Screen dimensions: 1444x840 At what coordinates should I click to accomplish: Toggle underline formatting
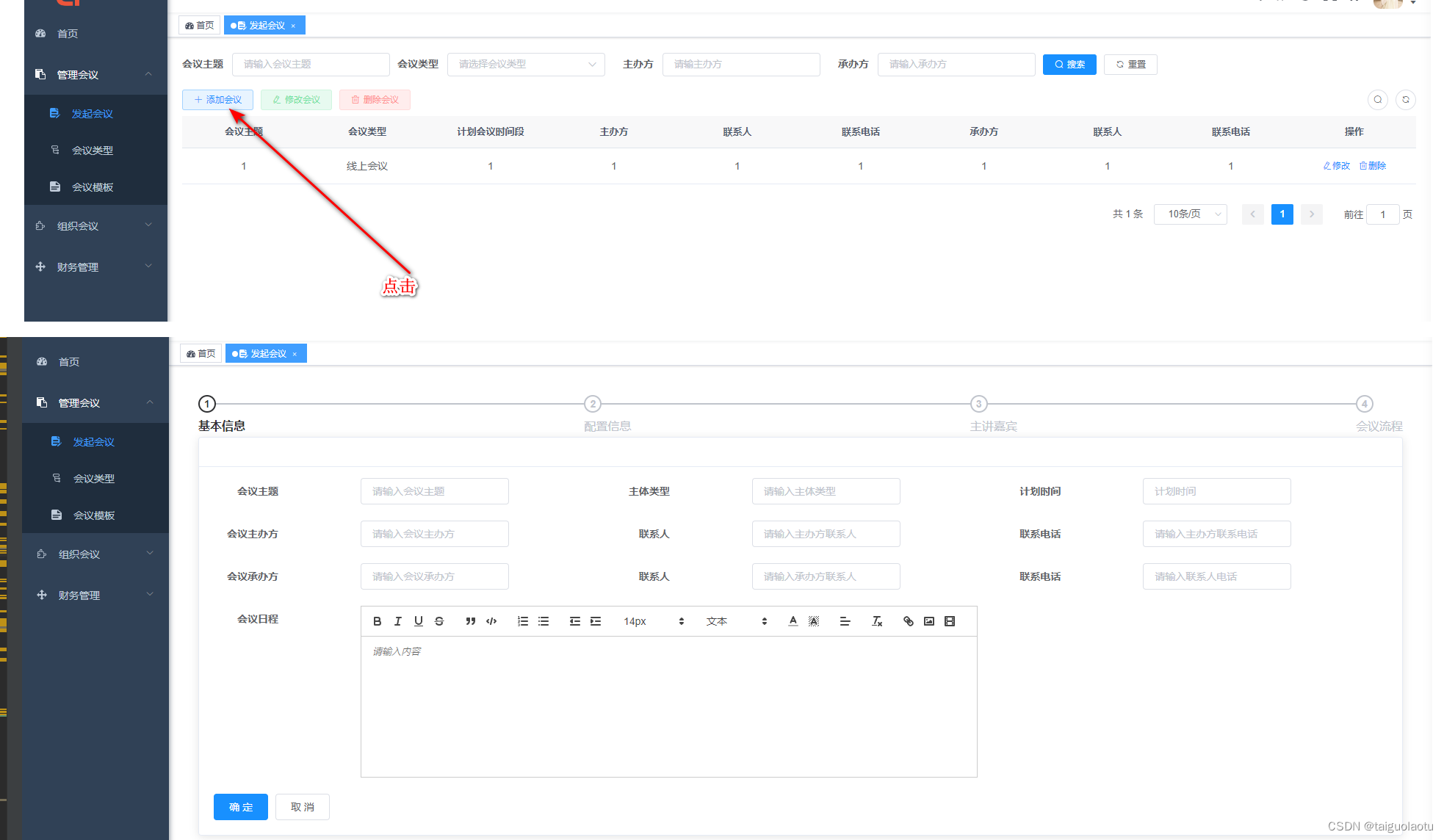pos(419,621)
